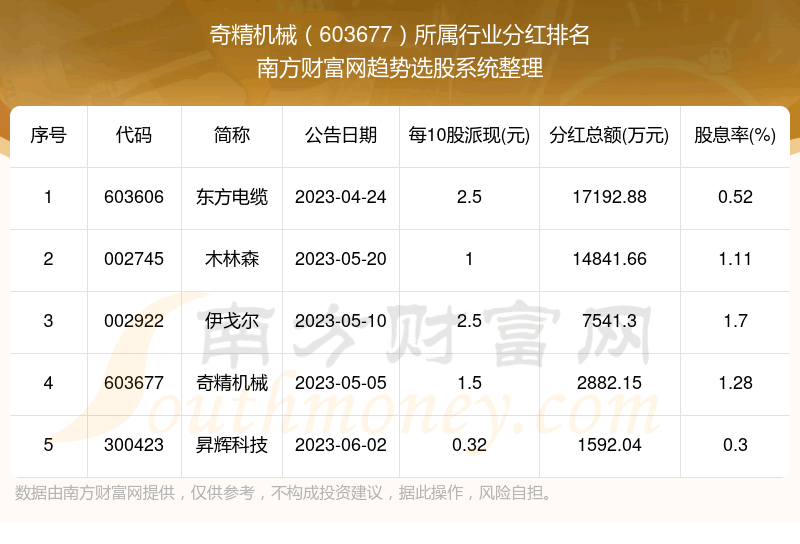Select the 股息率(%) column header
The width and height of the screenshot is (800, 544).
(735, 135)
